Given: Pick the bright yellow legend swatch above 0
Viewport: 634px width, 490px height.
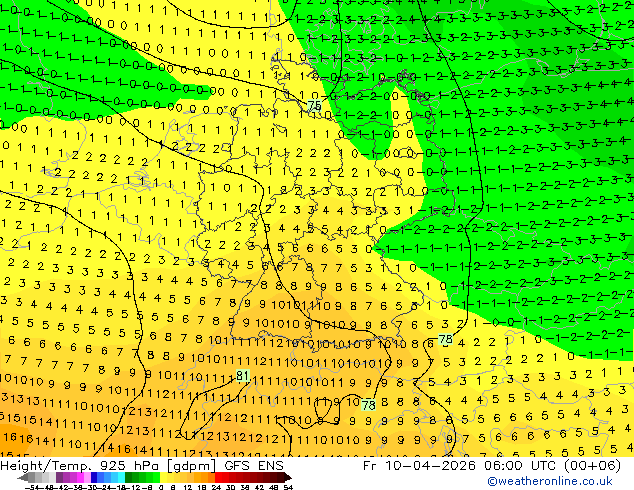Looking at the screenshot, I should 163,477.
